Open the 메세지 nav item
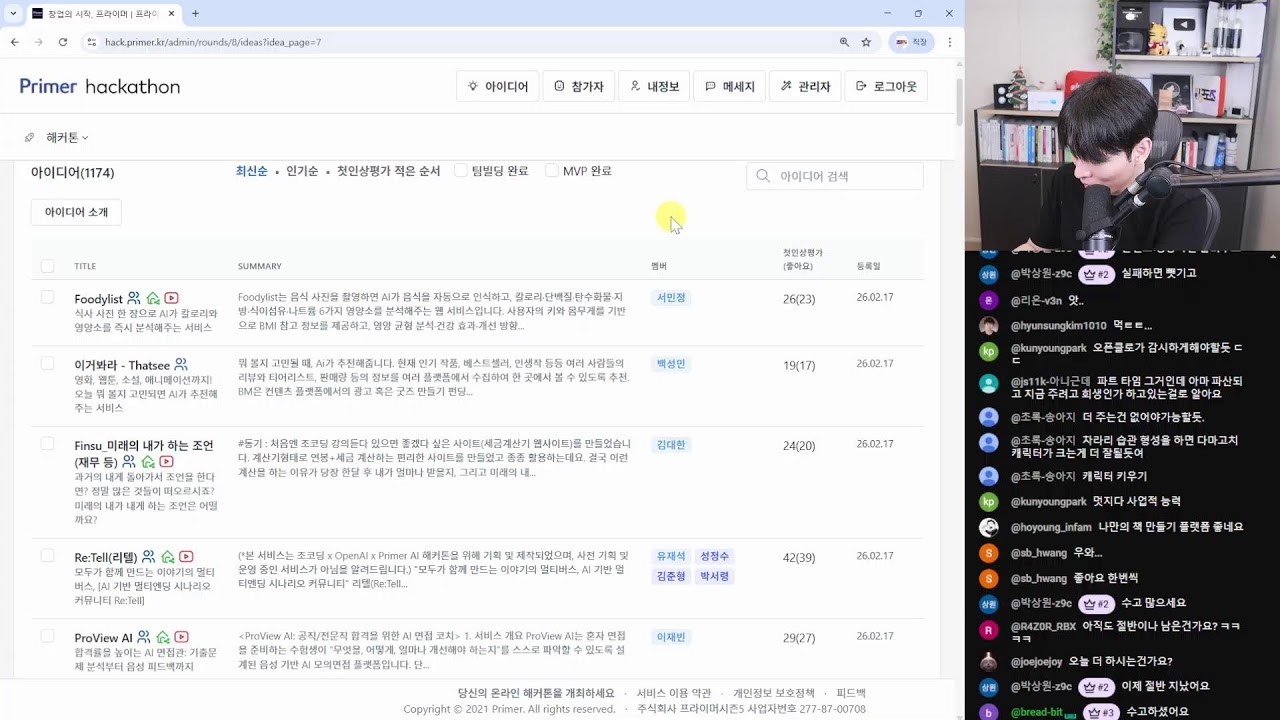1280x720 pixels. click(x=730, y=87)
